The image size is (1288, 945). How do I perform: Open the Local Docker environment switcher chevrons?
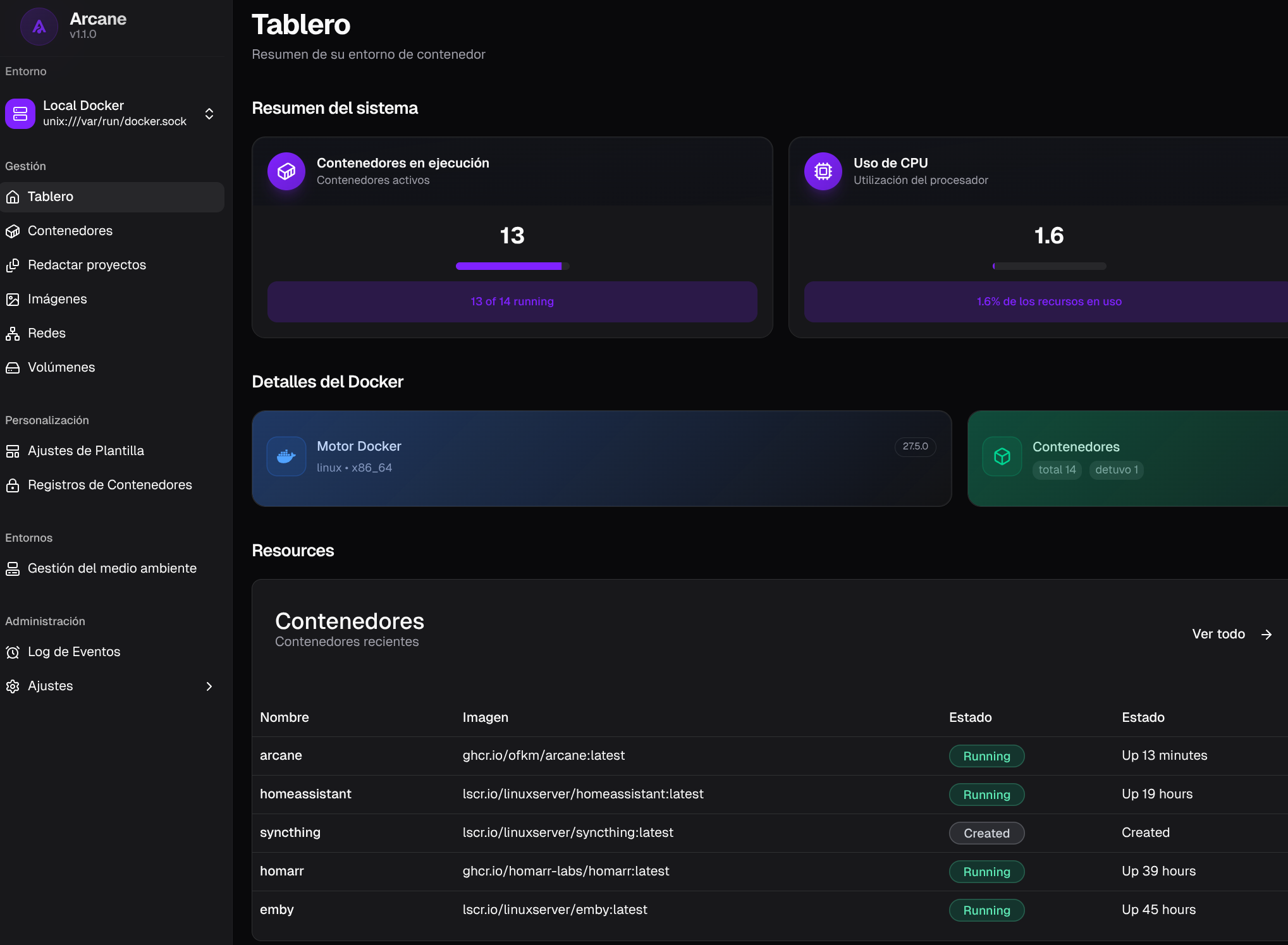pos(209,114)
